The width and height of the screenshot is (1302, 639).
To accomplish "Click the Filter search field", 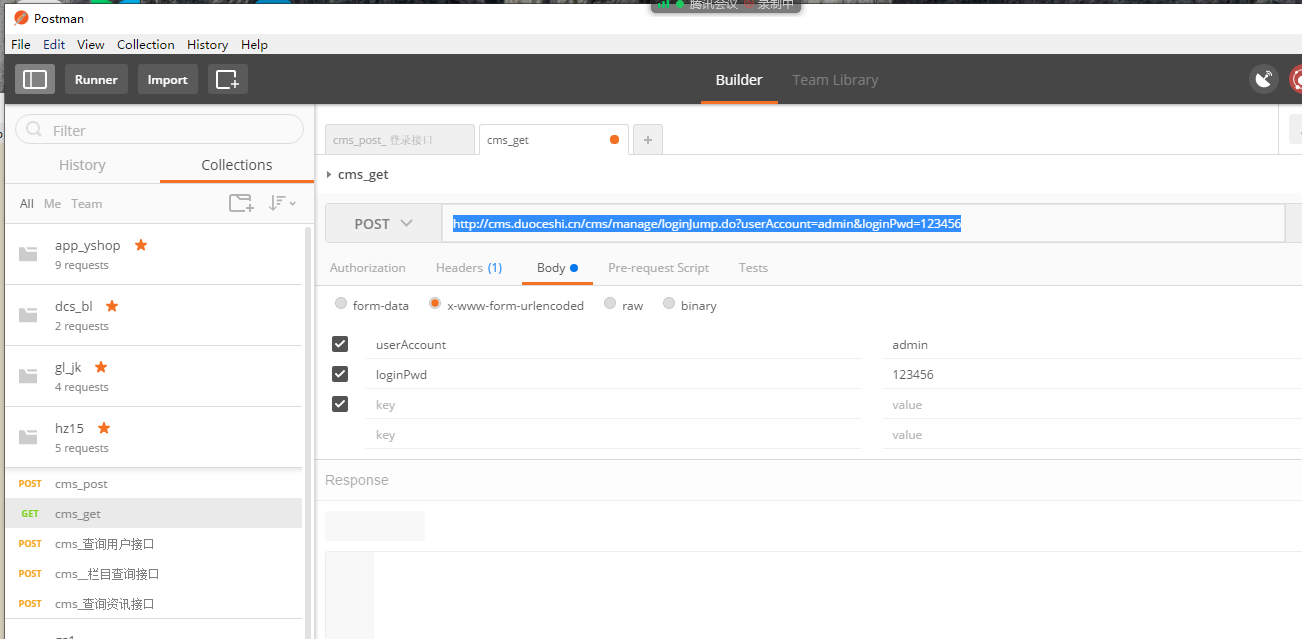I will [159, 130].
